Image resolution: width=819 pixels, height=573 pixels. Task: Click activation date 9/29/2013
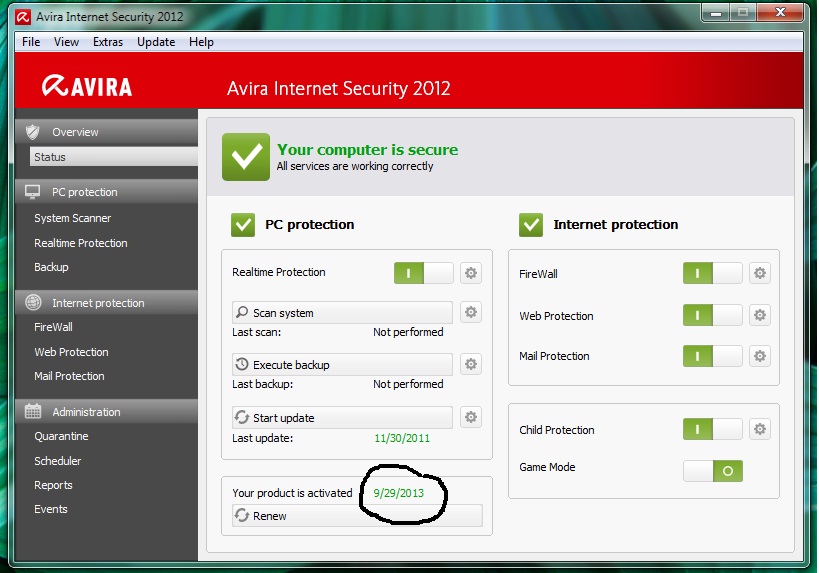click(399, 493)
